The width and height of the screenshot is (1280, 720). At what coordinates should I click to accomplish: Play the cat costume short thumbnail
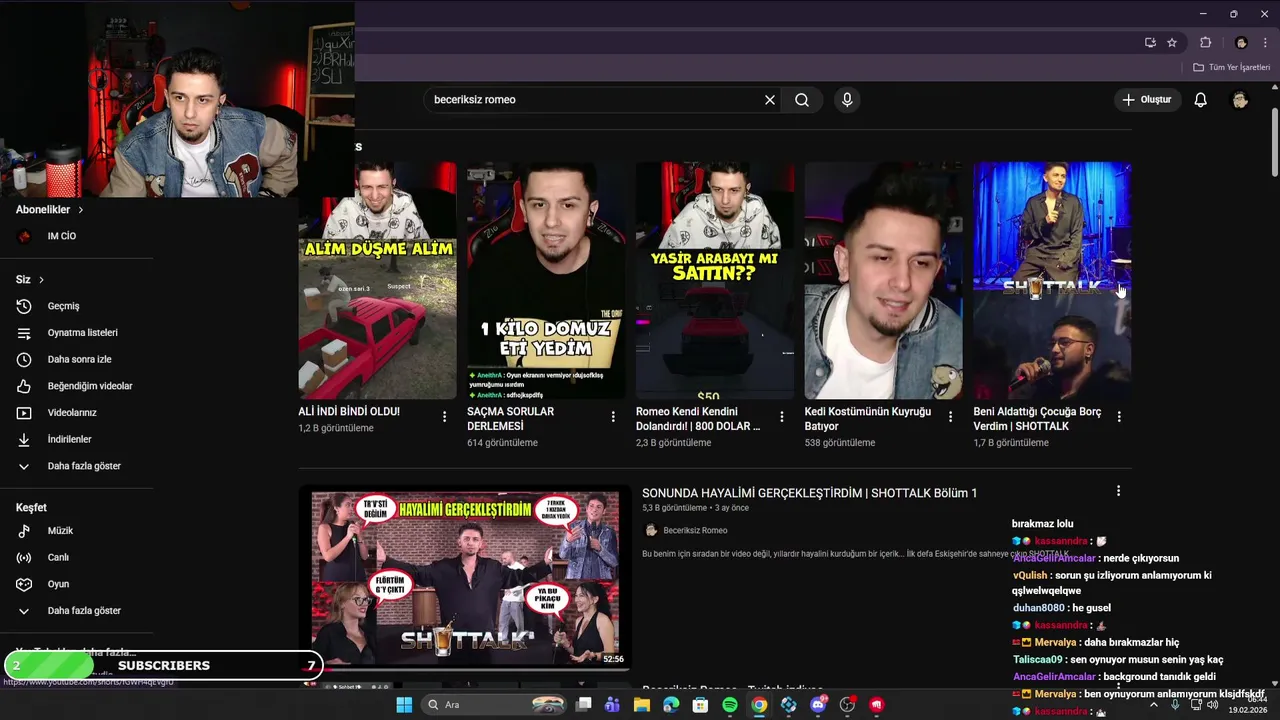(x=883, y=281)
